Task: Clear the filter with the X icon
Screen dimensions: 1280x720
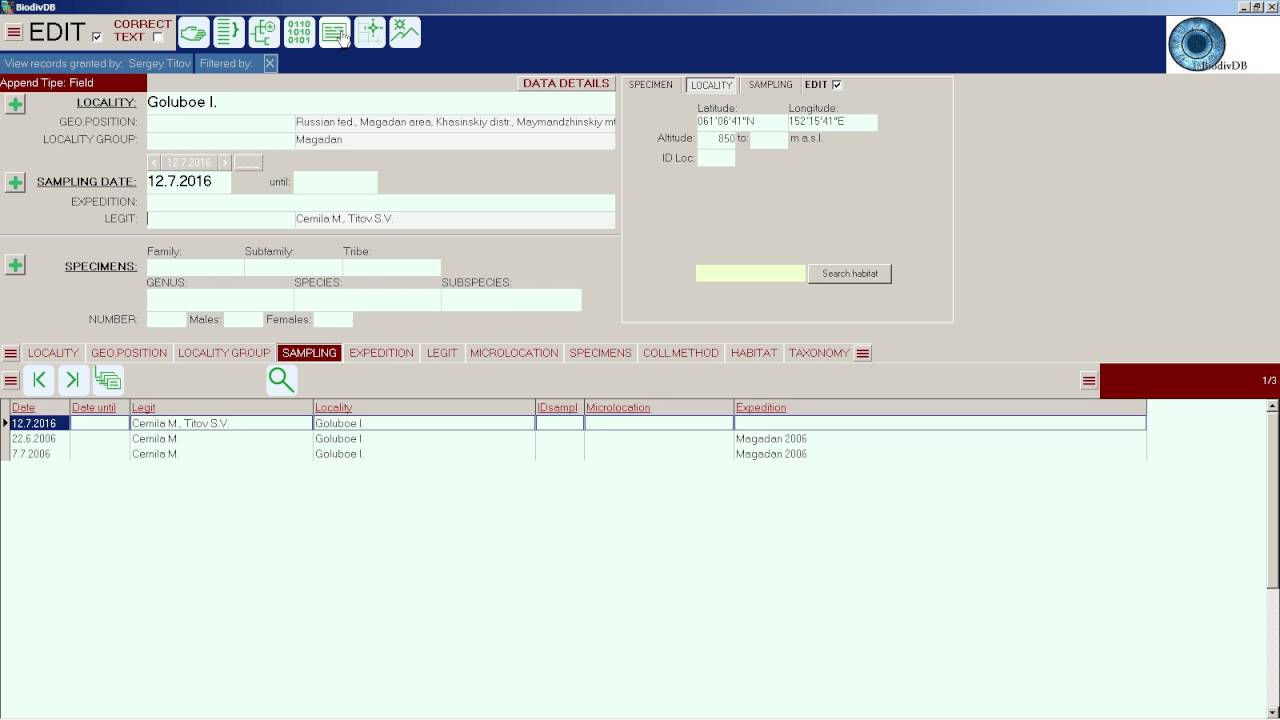Action: pyautogui.click(x=270, y=63)
